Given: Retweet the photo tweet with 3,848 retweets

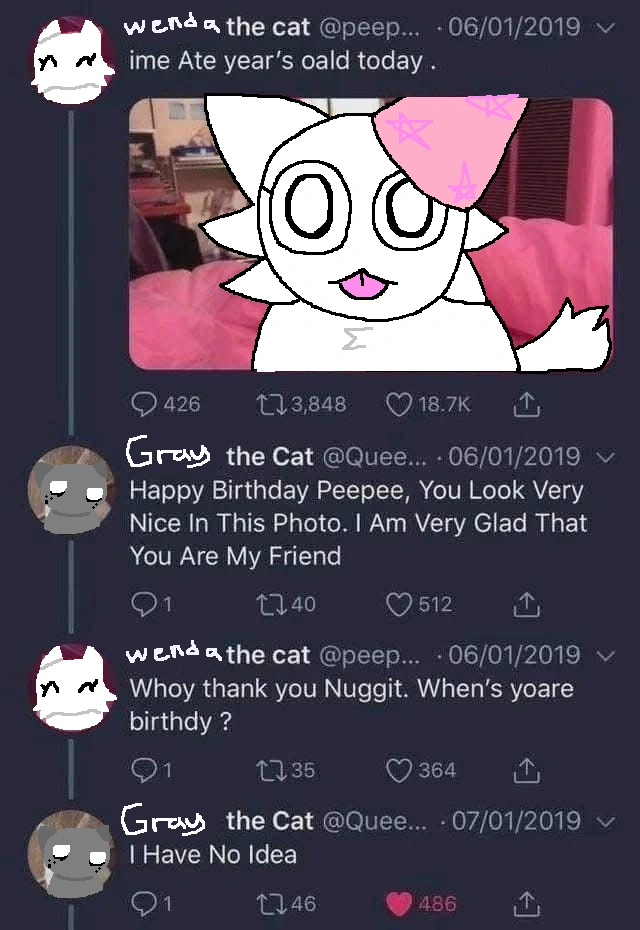Looking at the screenshot, I should pos(269,404).
